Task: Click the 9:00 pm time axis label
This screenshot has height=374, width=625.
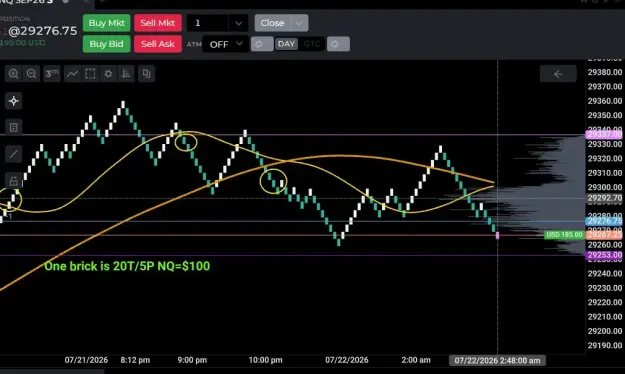Action: click(192, 360)
